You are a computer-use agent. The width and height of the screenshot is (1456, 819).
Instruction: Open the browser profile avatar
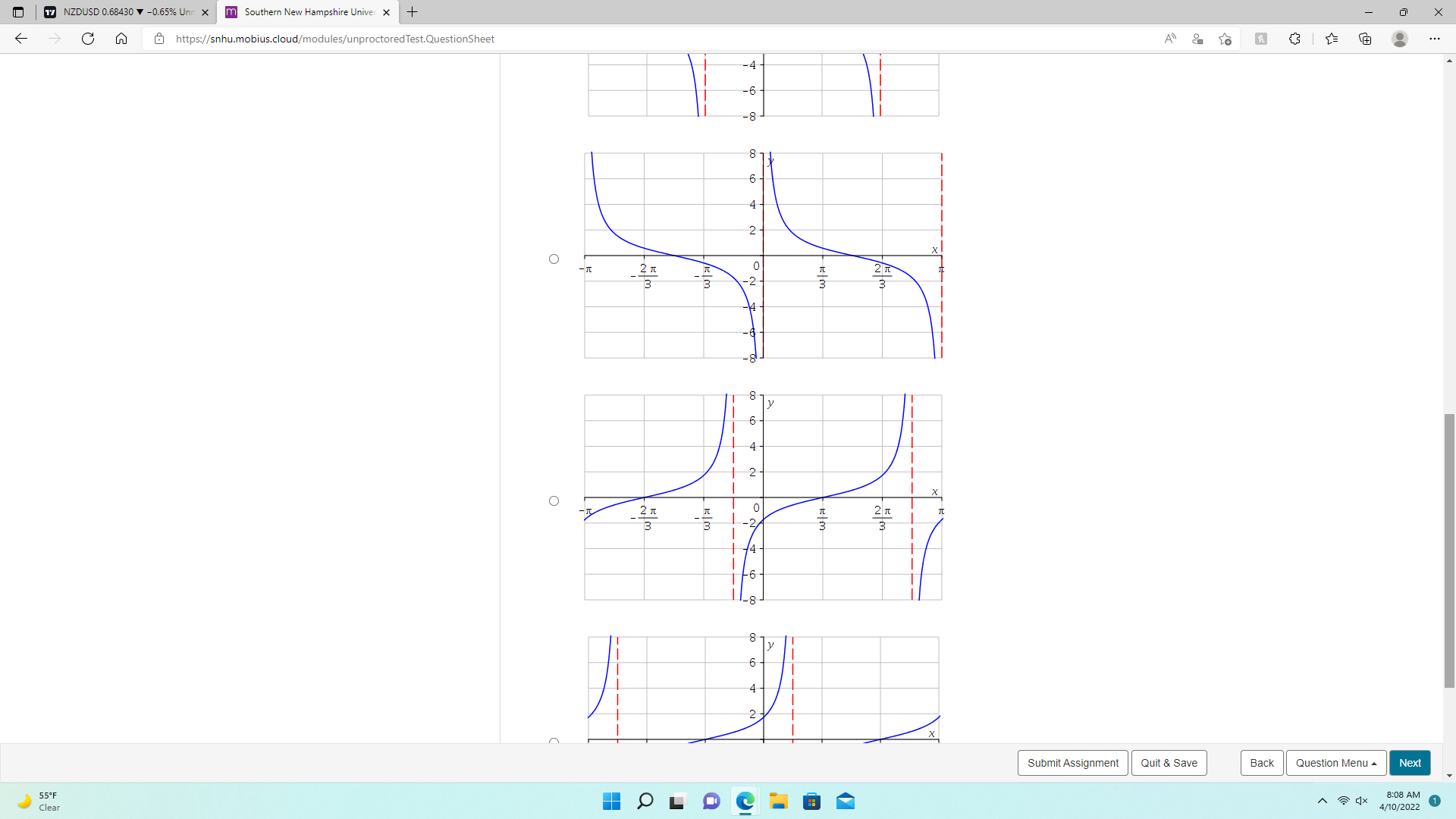[1400, 39]
